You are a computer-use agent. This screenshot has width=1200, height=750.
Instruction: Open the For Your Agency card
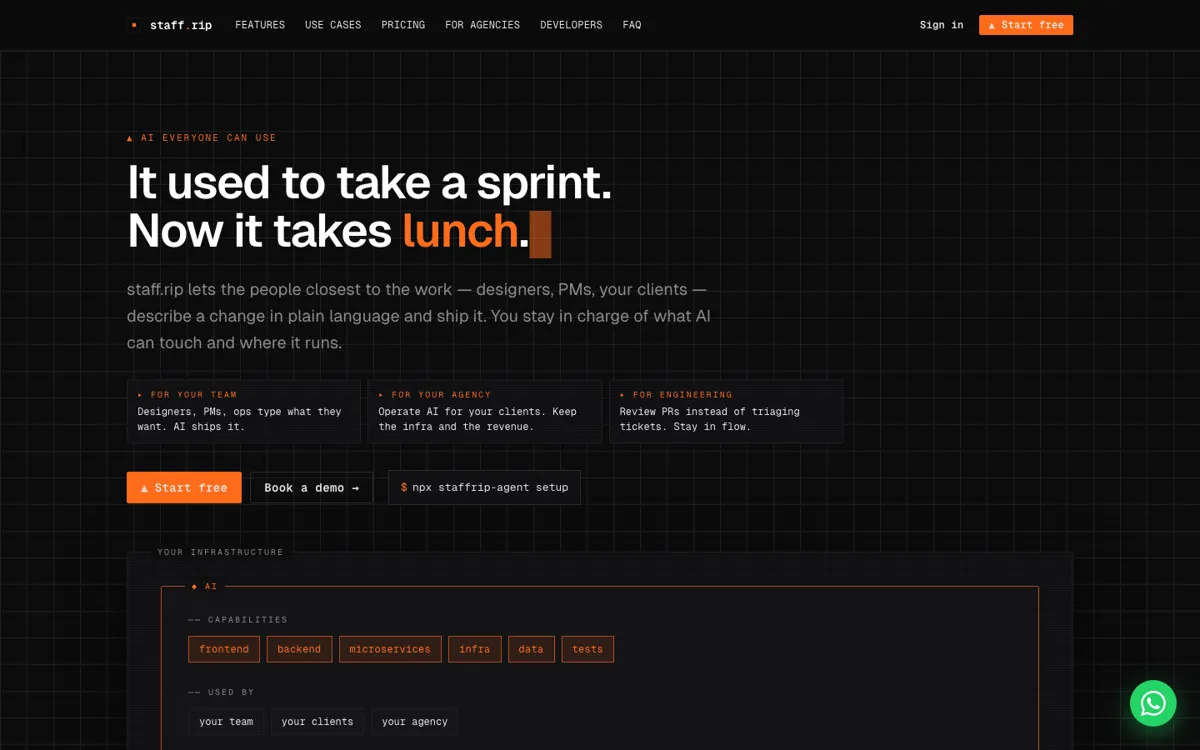[x=485, y=411]
